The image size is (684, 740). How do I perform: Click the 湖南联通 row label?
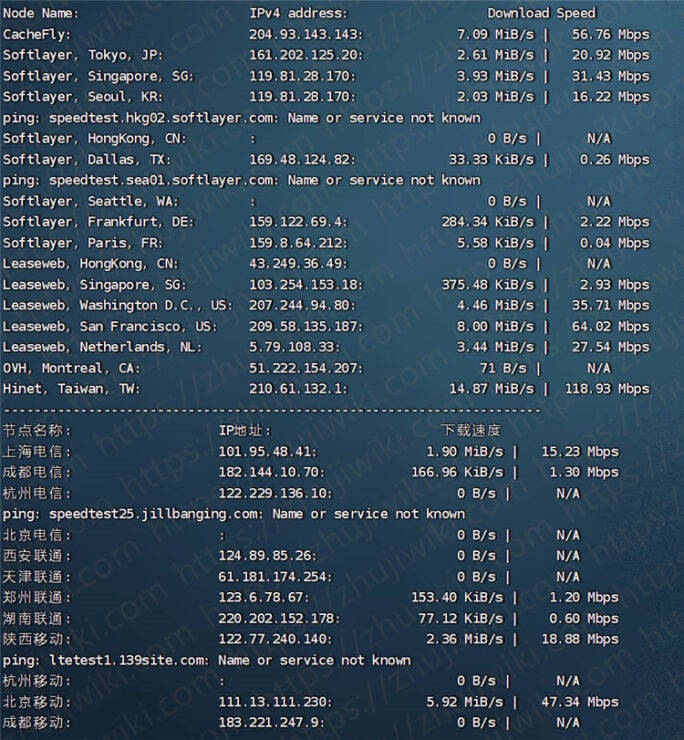click(37, 618)
